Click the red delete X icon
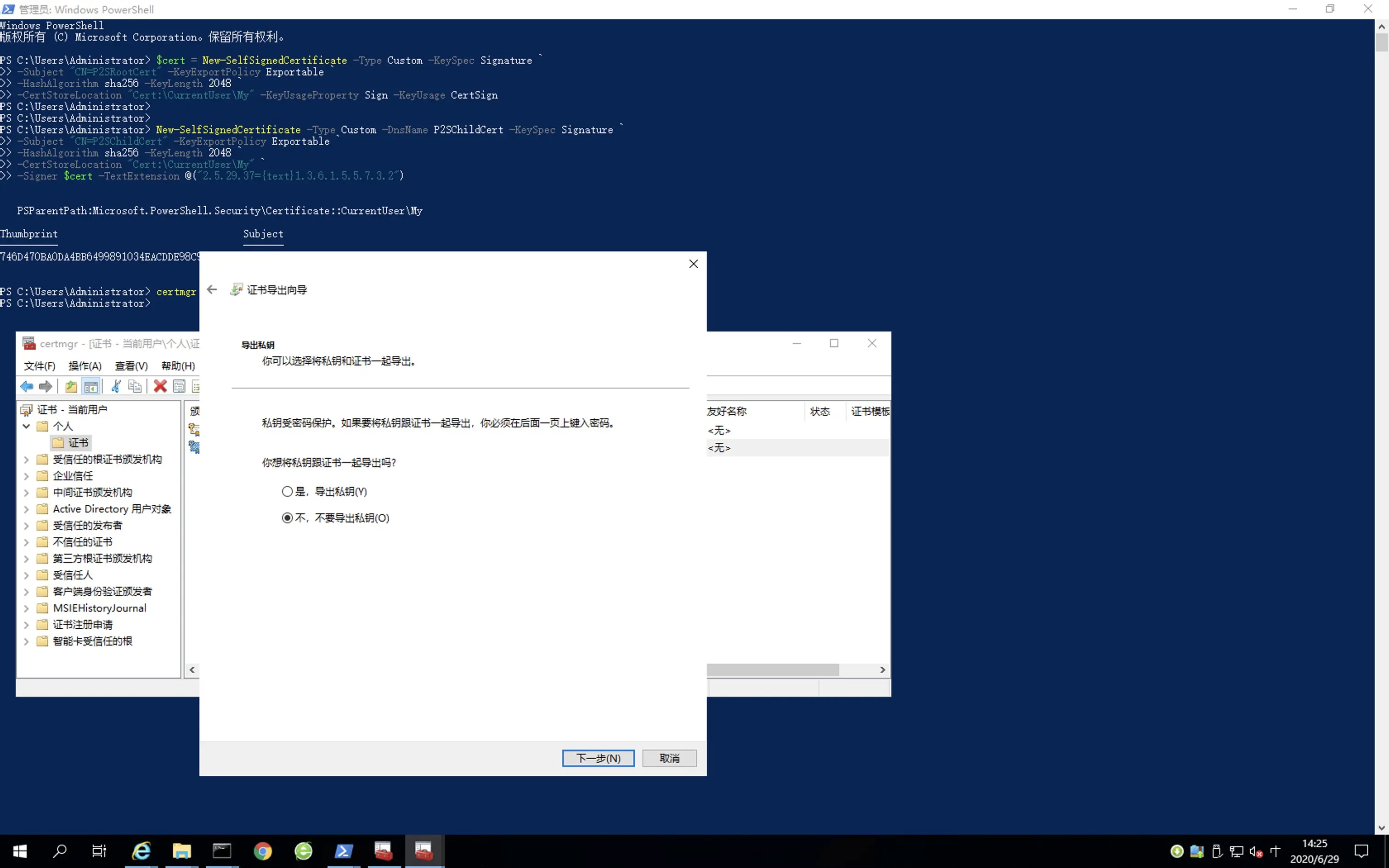 tap(160, 386)
